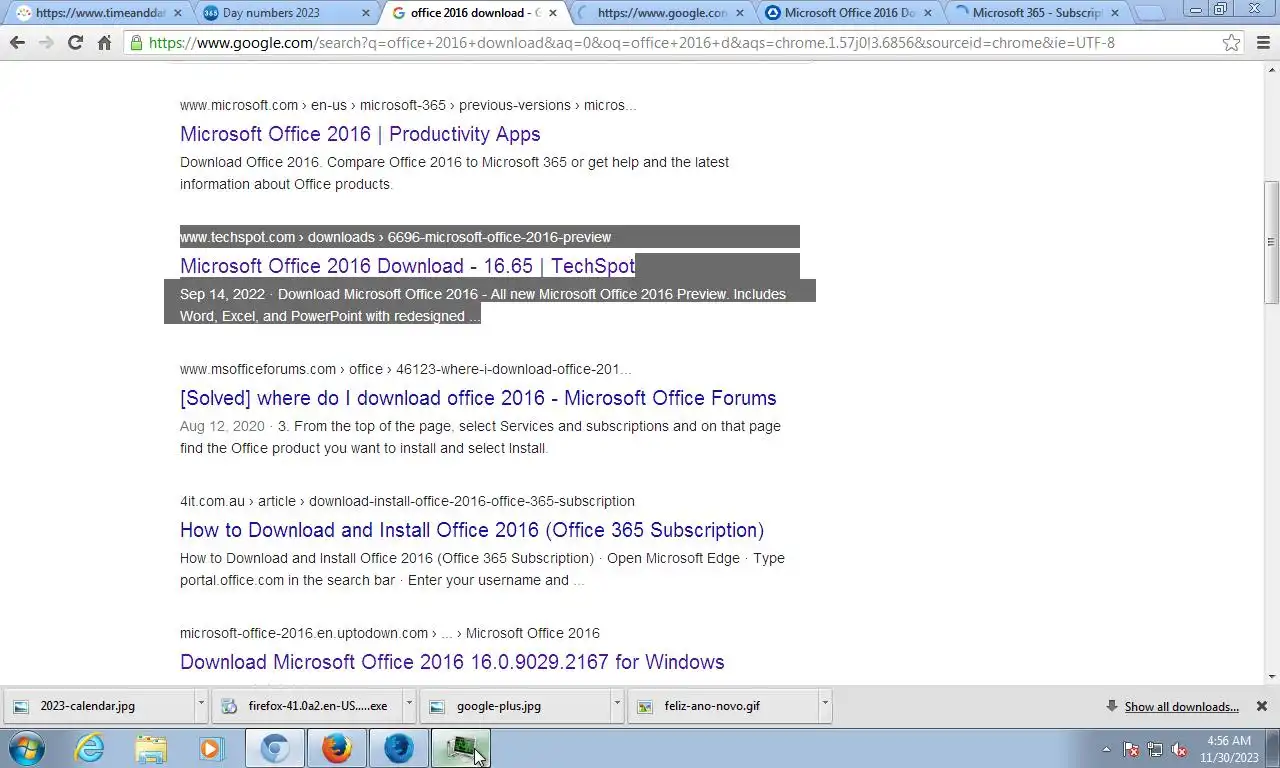Open the Home page icon

point(104,43)
